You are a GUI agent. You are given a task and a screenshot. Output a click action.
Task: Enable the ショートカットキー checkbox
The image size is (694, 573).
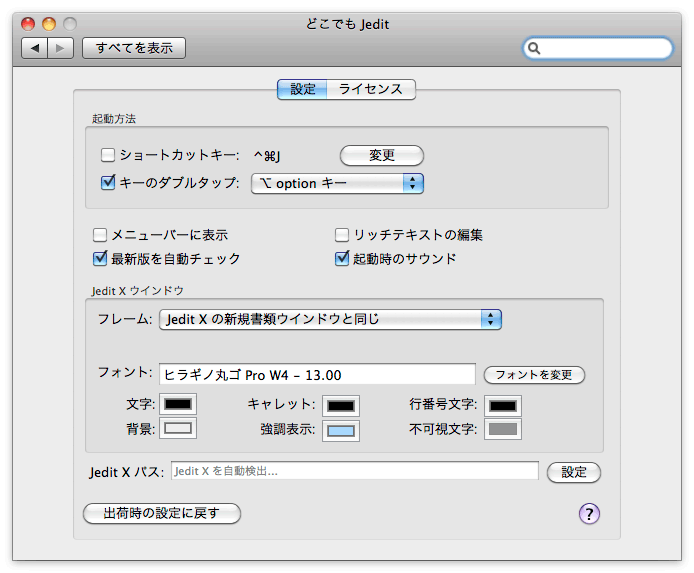pyautogui.click(x=108, y=155)
